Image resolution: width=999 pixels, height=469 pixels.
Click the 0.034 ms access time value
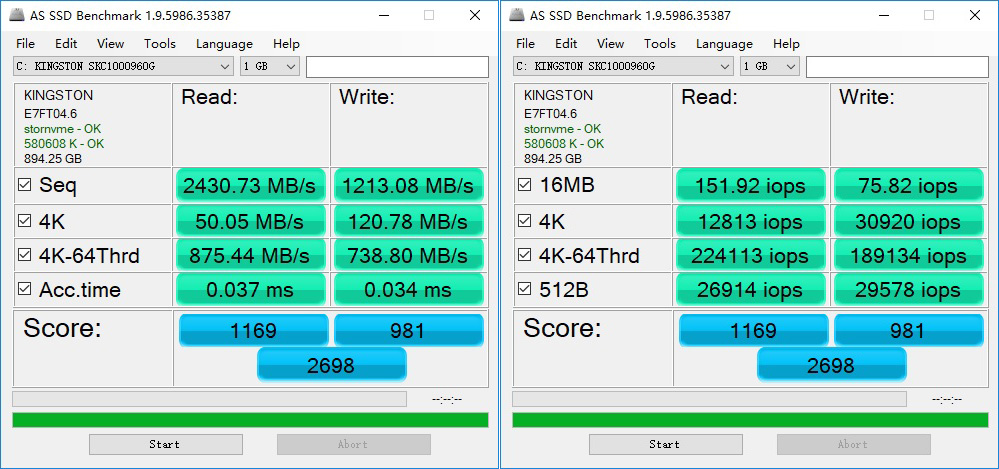[x=408, y=290]
